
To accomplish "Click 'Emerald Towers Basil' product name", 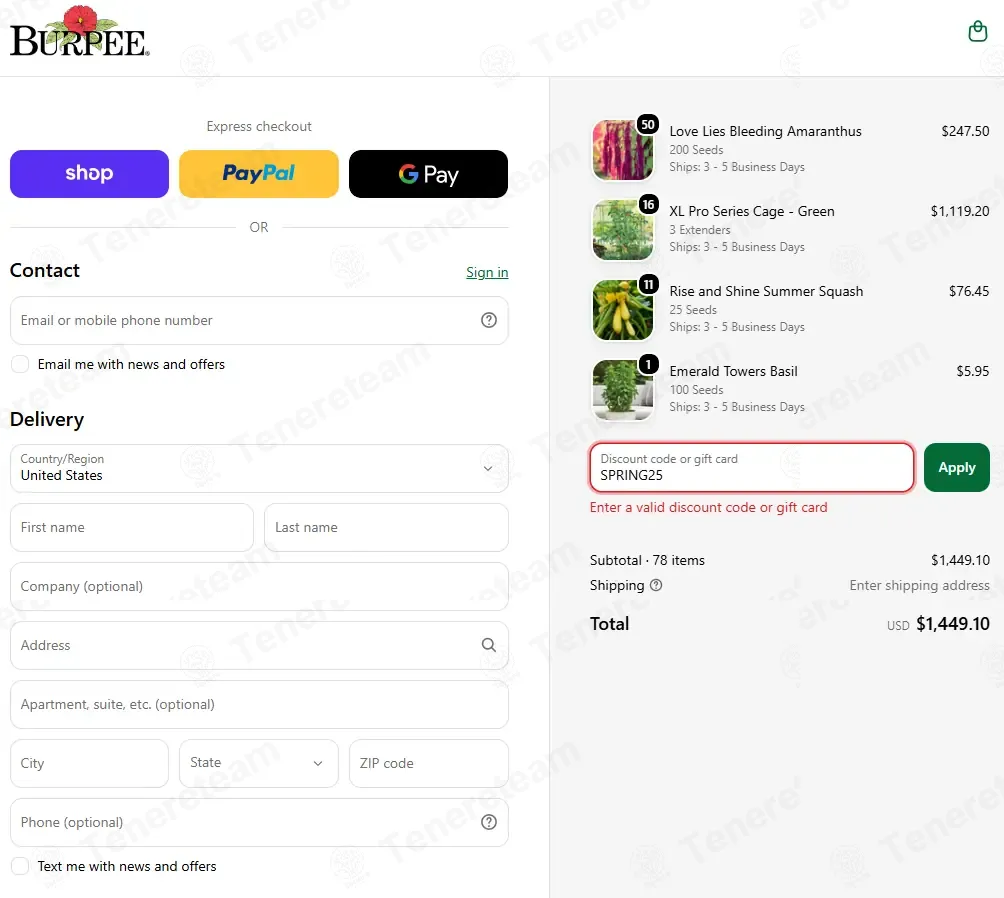I will 733,371.
